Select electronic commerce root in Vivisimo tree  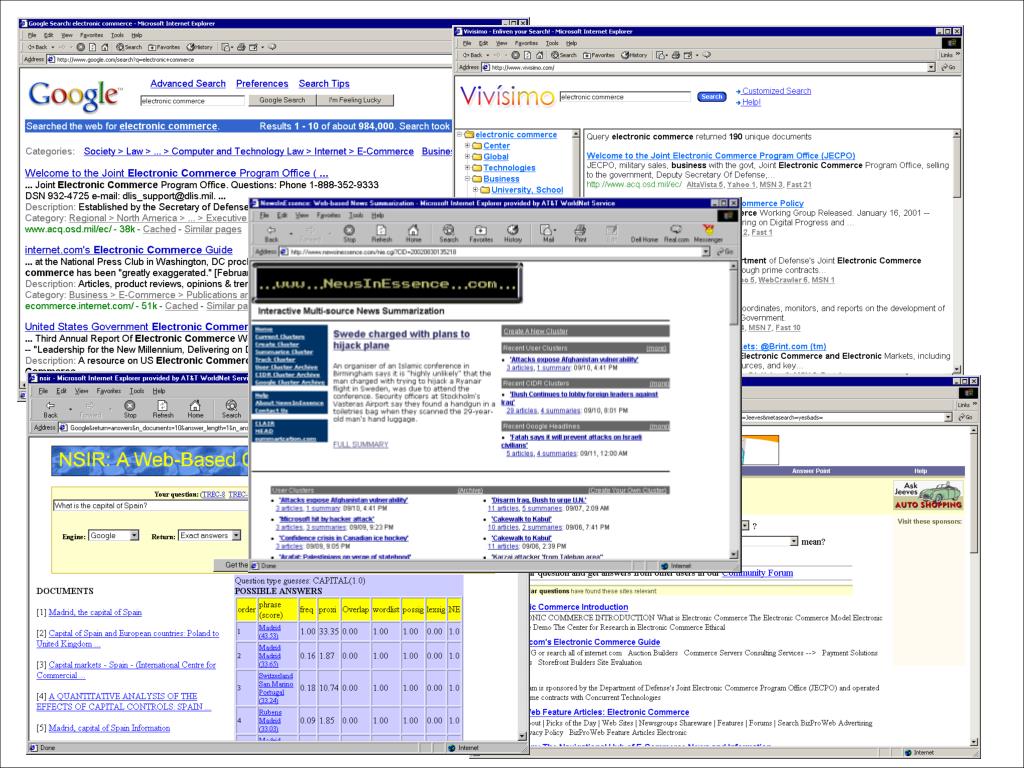[x=516, y=135]
